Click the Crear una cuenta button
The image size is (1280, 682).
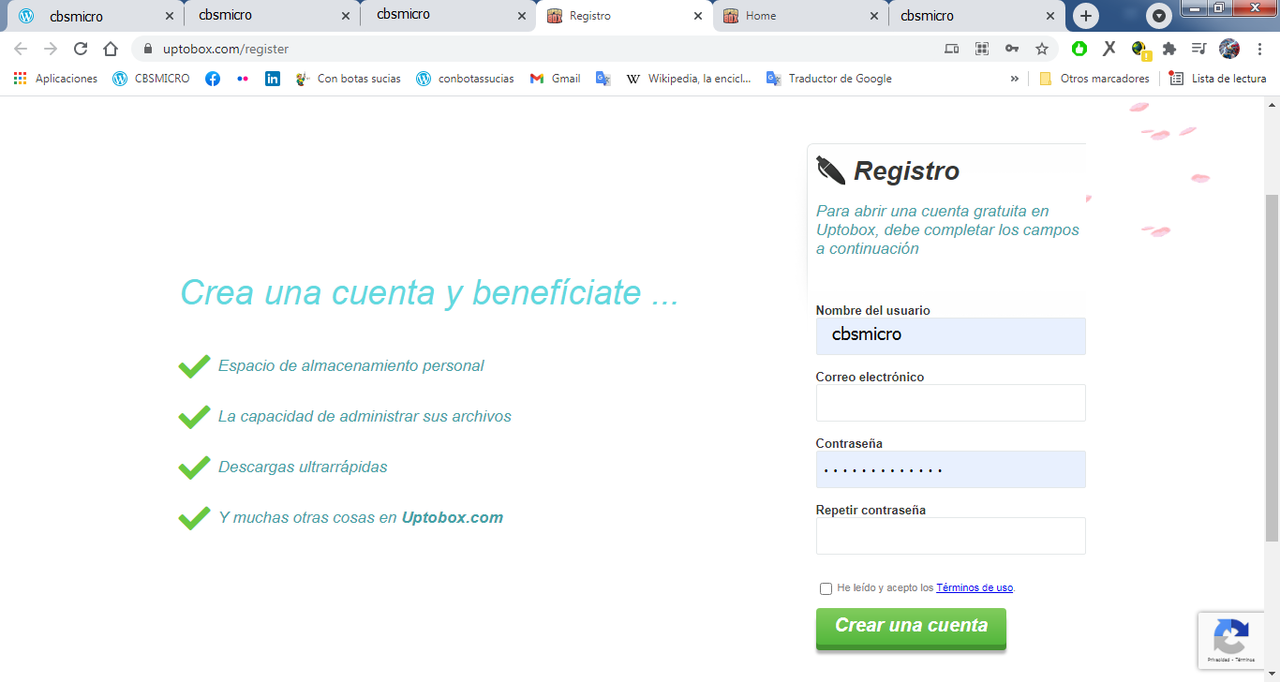(x=911, y=628)
